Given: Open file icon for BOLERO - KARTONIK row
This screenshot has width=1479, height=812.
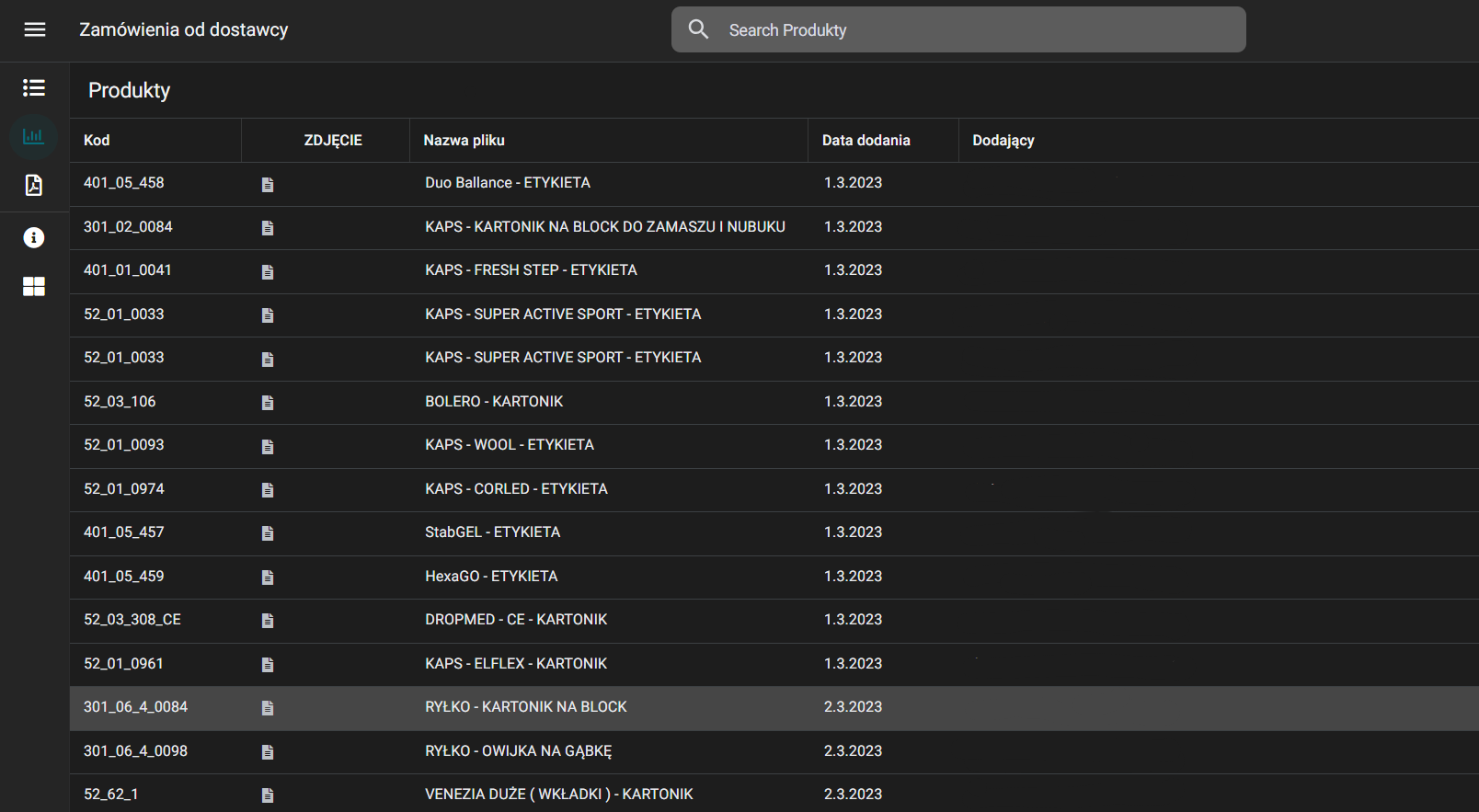Looking at the screenshot, I should coord(268,403).
